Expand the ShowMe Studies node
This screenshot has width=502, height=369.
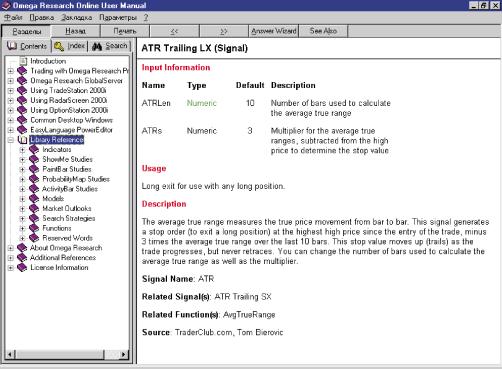point(22,159)
